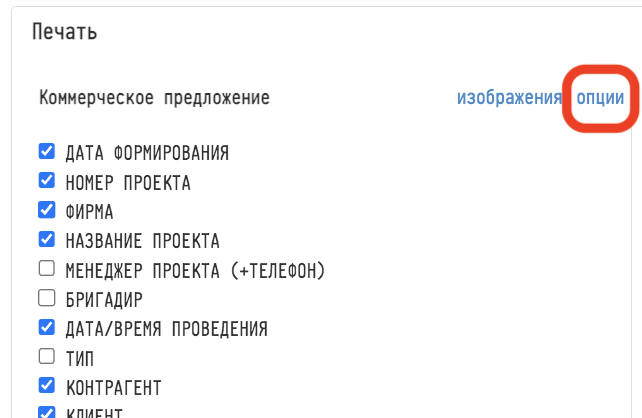Click the Коммерческое предложение title text
Image resolution: width=642 pixels, height=418 pixels.
pos(154,98)
